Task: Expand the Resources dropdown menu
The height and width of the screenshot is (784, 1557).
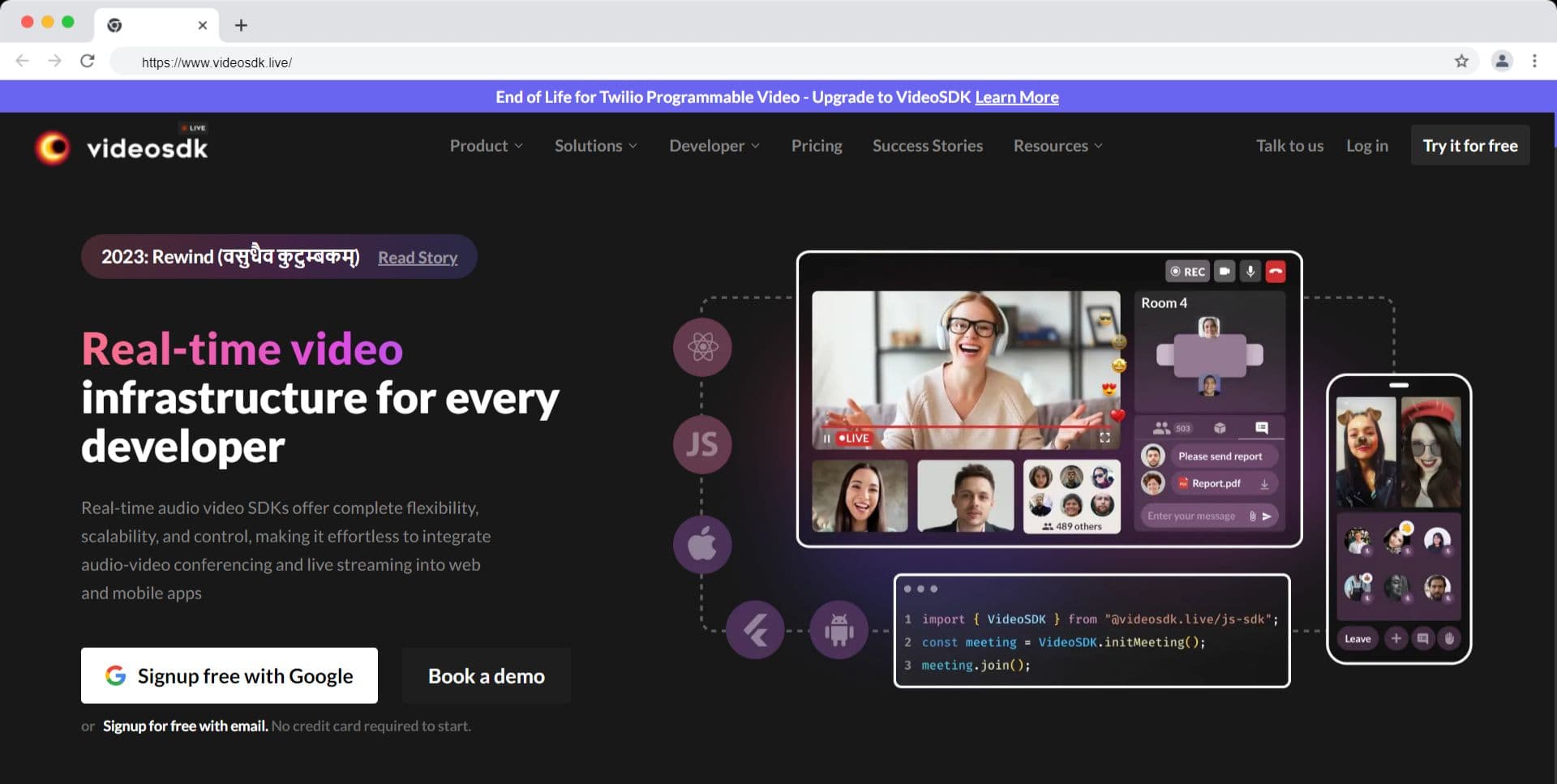Action: coord(1058,146)
